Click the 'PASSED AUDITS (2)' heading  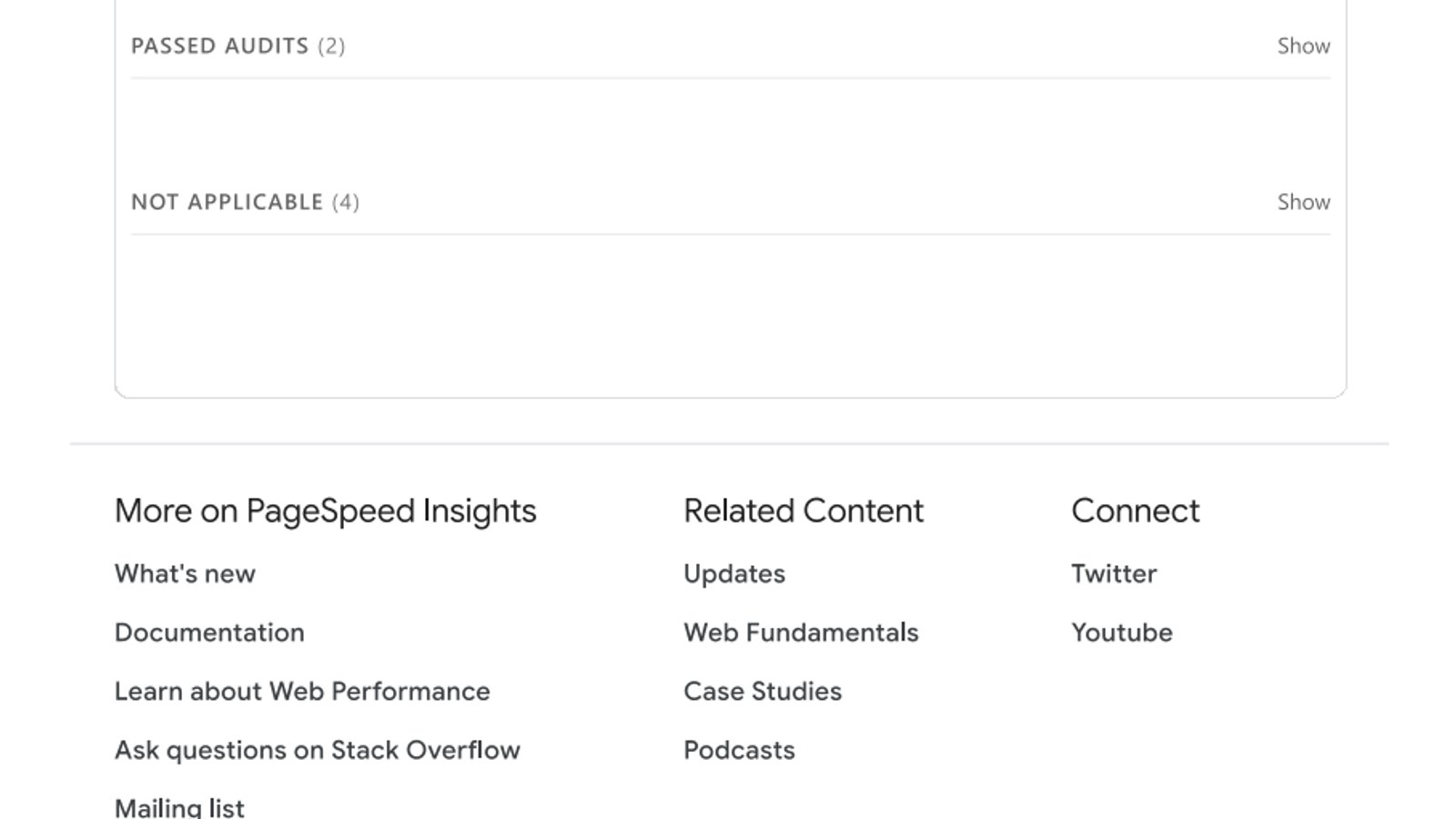pyautogui.click(x=238, y=45)
